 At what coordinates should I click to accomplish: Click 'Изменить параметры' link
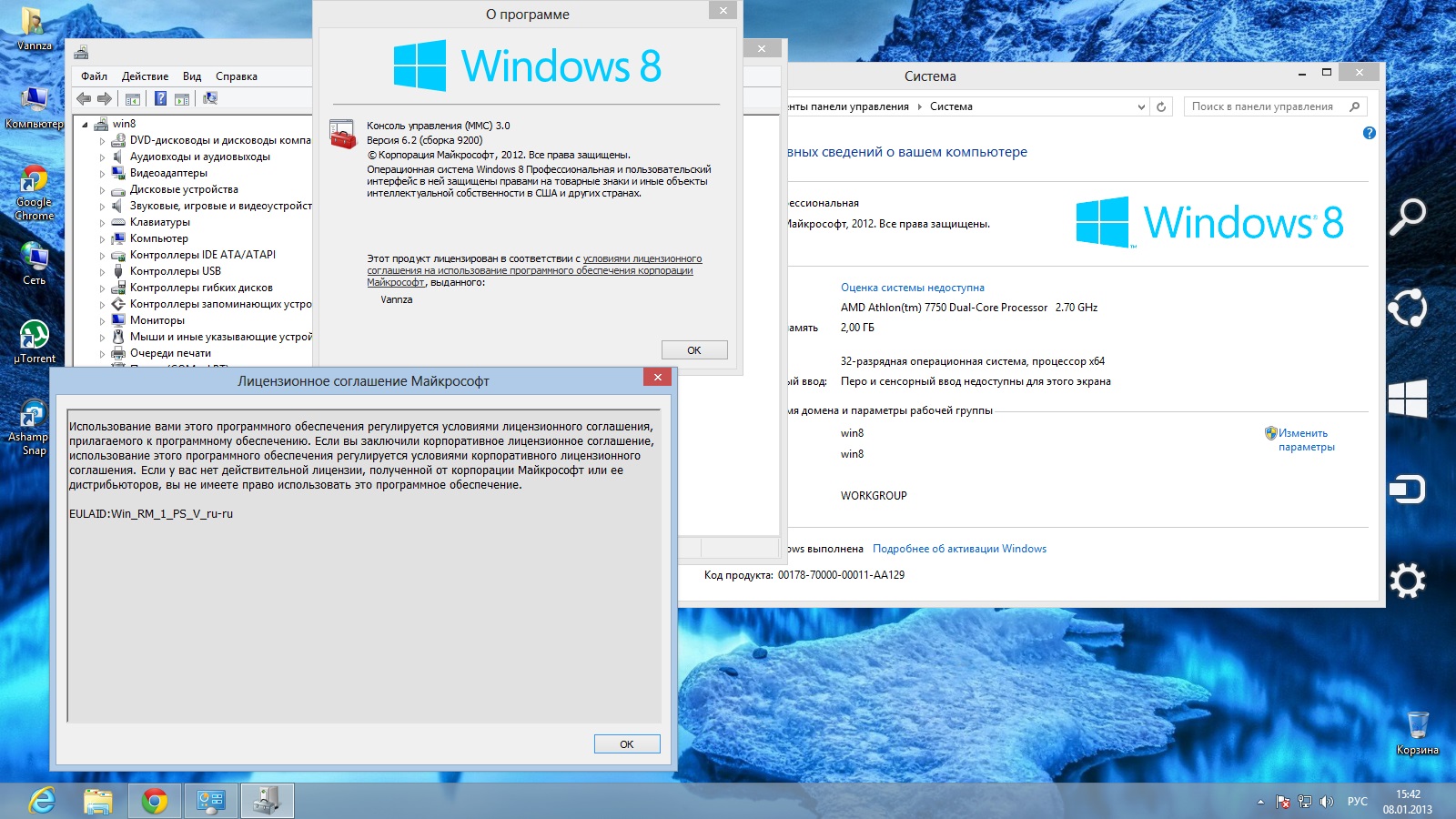(x=1306, y=440)
